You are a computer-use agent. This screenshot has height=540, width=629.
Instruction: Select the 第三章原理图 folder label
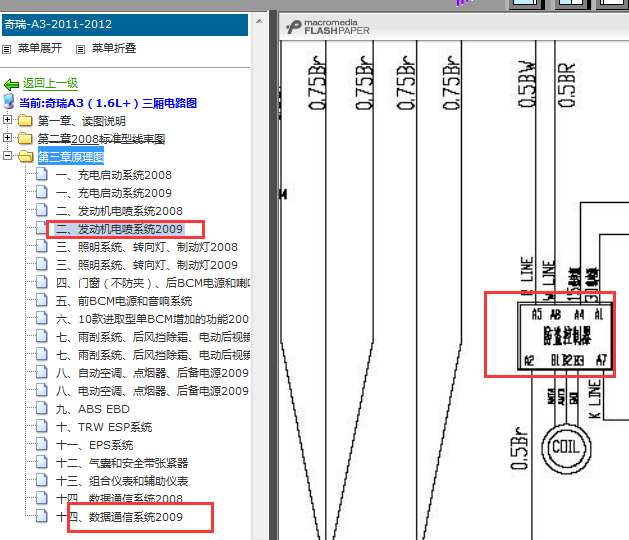coord(71,156)
